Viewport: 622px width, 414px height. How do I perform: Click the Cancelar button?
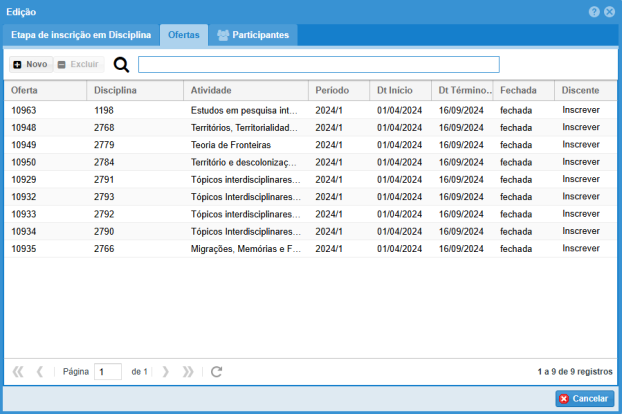[x=584, y=398]
